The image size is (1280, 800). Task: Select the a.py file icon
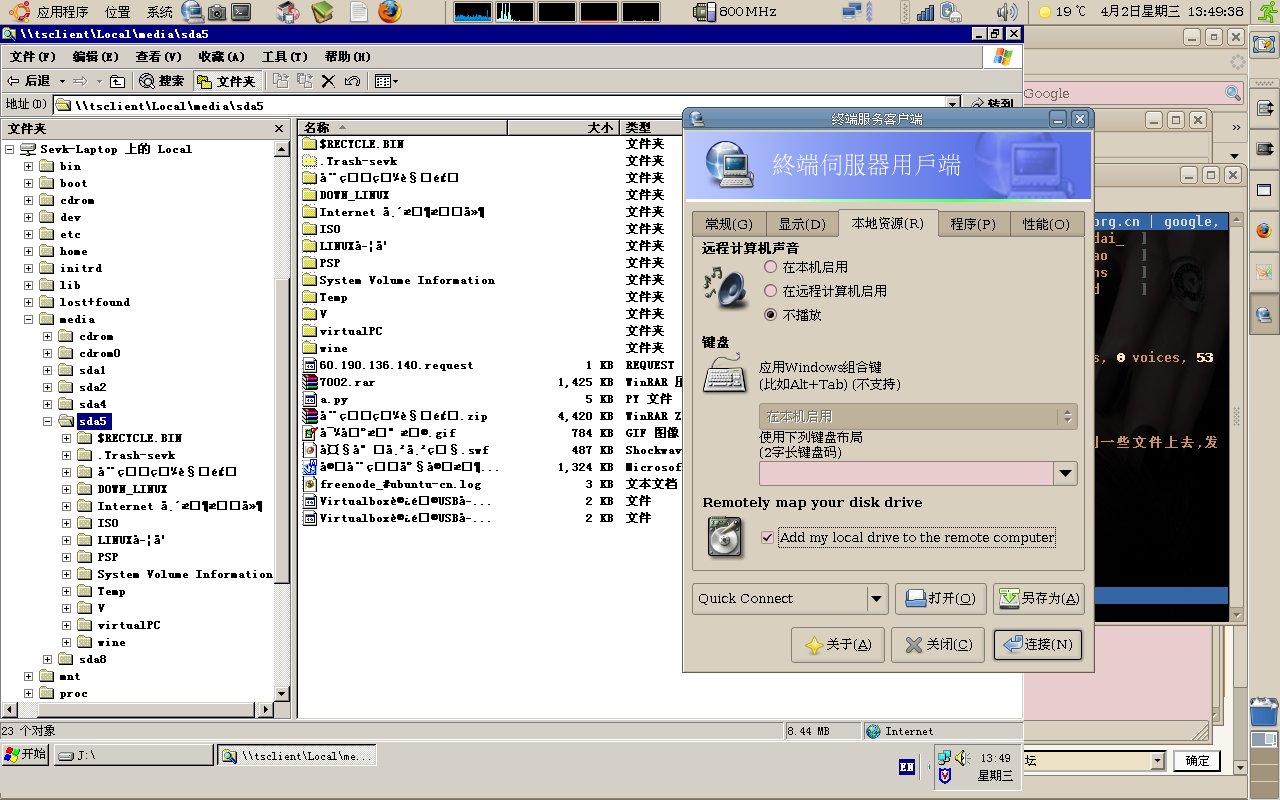point(309,399)
